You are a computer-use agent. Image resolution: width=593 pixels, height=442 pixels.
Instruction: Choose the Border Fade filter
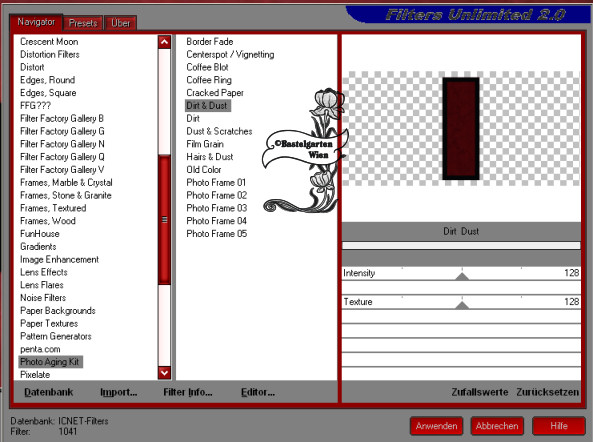click(x=210, y=42)
